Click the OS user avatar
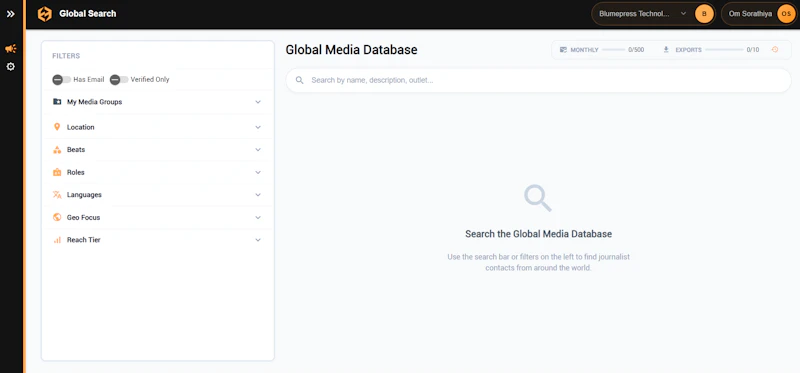 click(x=786, y=14)
